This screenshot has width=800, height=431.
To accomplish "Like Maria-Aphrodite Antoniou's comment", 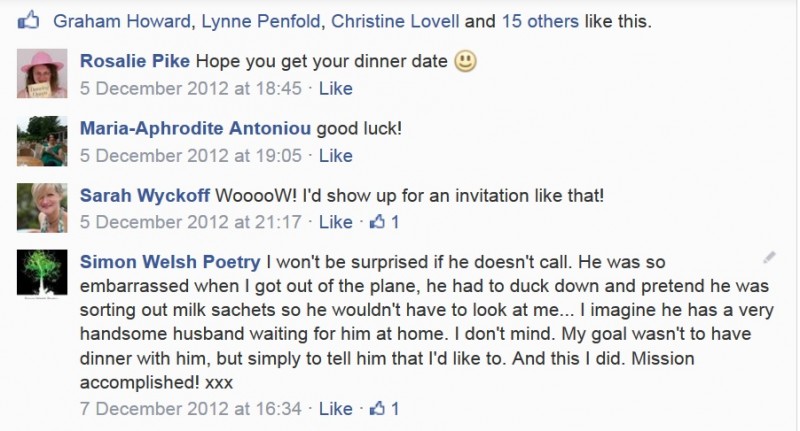I will click(x=336, y=156).
